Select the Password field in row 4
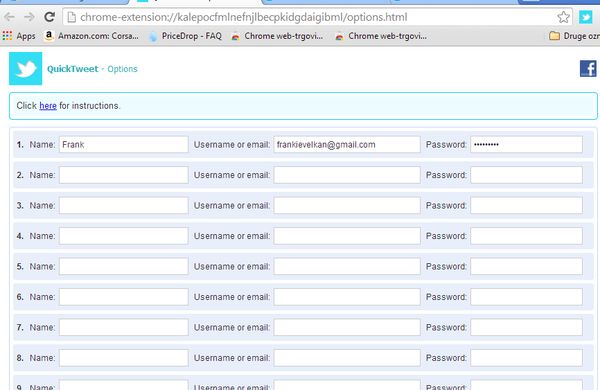600x390 pixels. 527,236
